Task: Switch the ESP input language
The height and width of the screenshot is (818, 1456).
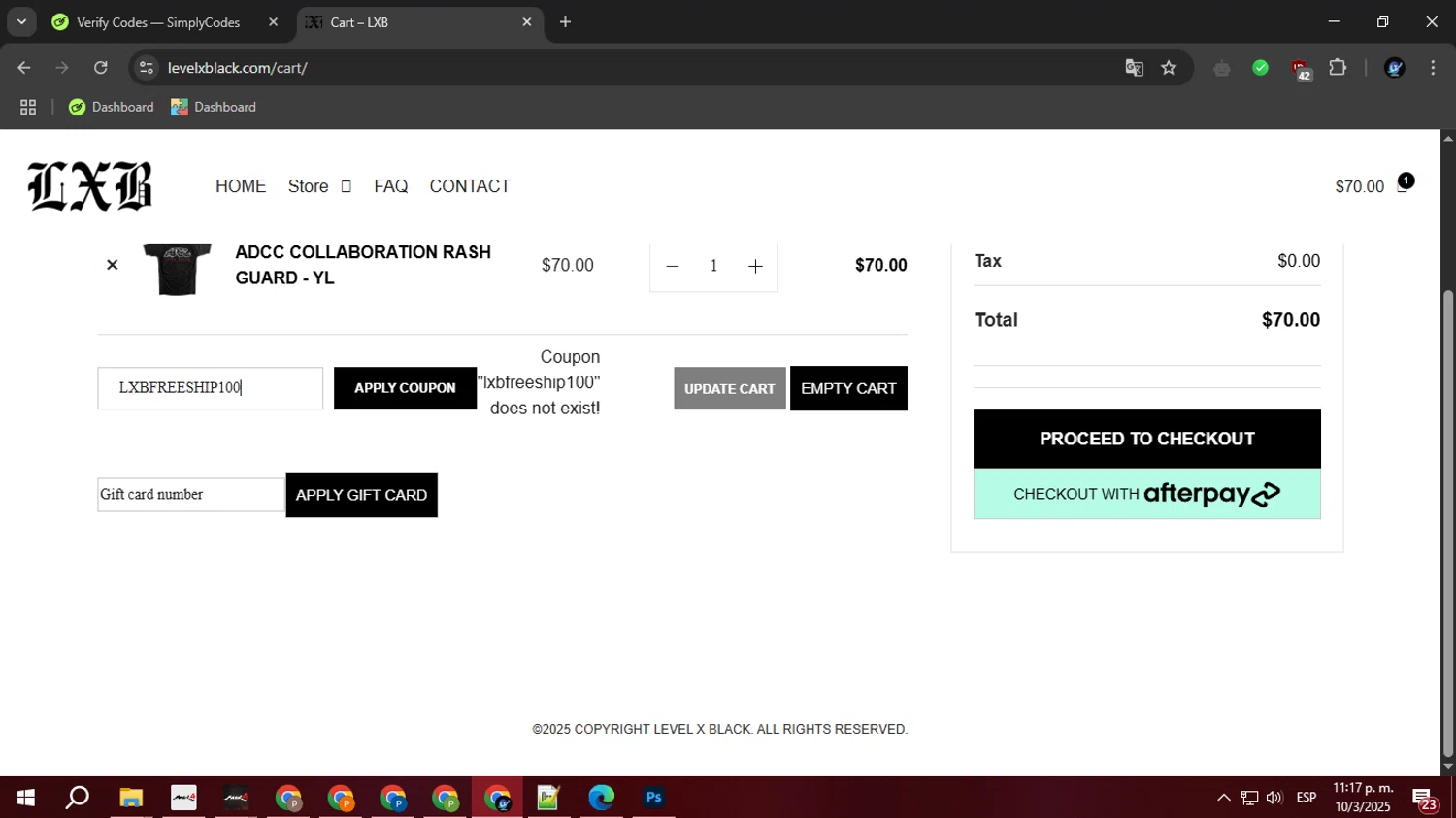Action: click(x=1307, y=798)
